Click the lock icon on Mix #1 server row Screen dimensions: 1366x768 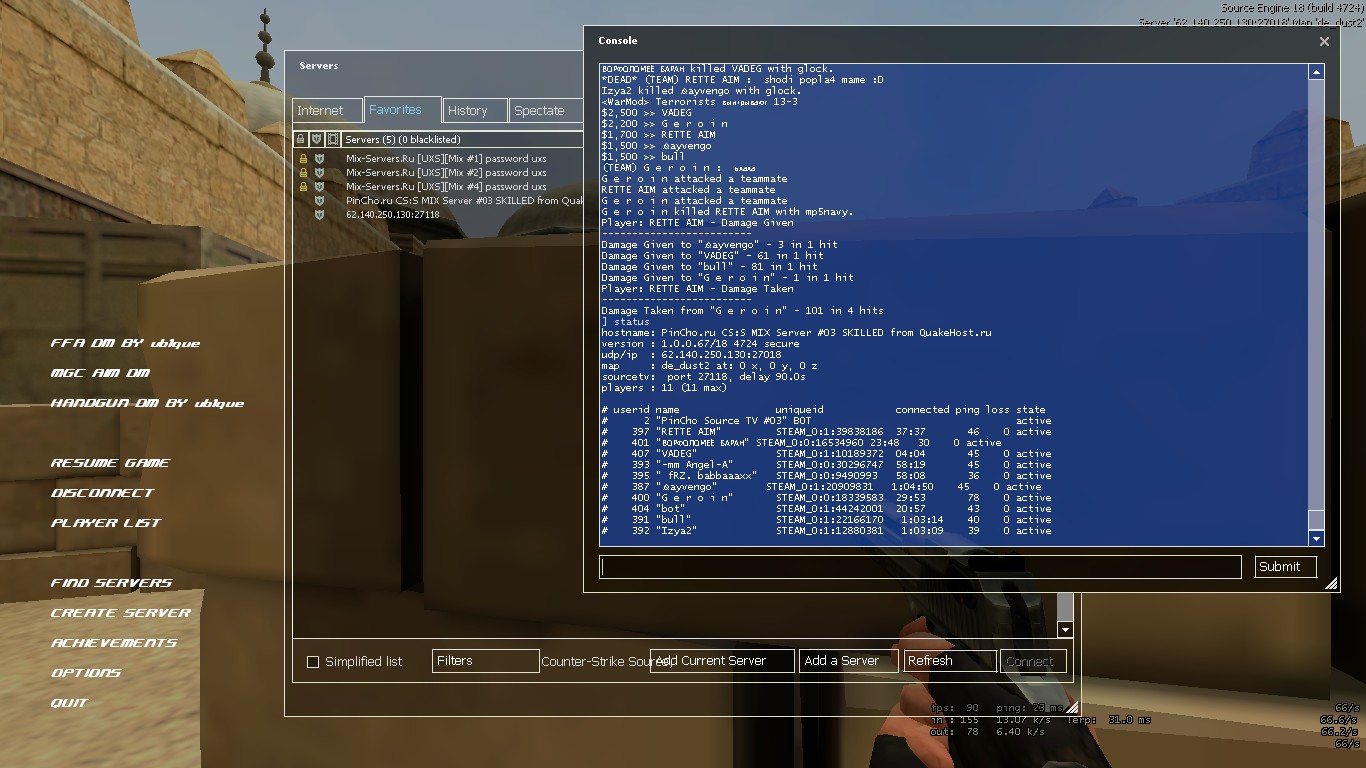point(303,158)
